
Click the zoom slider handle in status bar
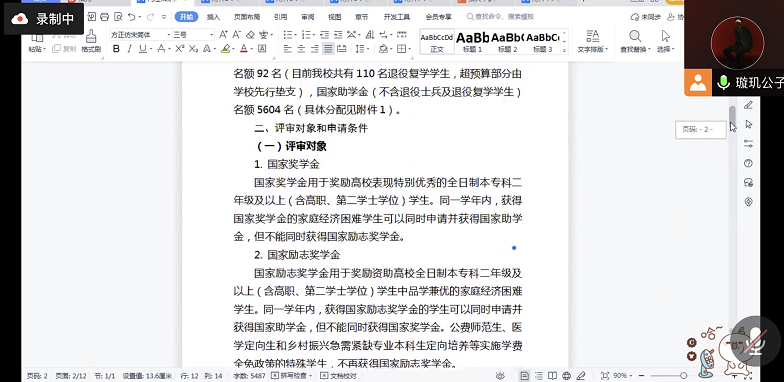[x=684, y=376]
